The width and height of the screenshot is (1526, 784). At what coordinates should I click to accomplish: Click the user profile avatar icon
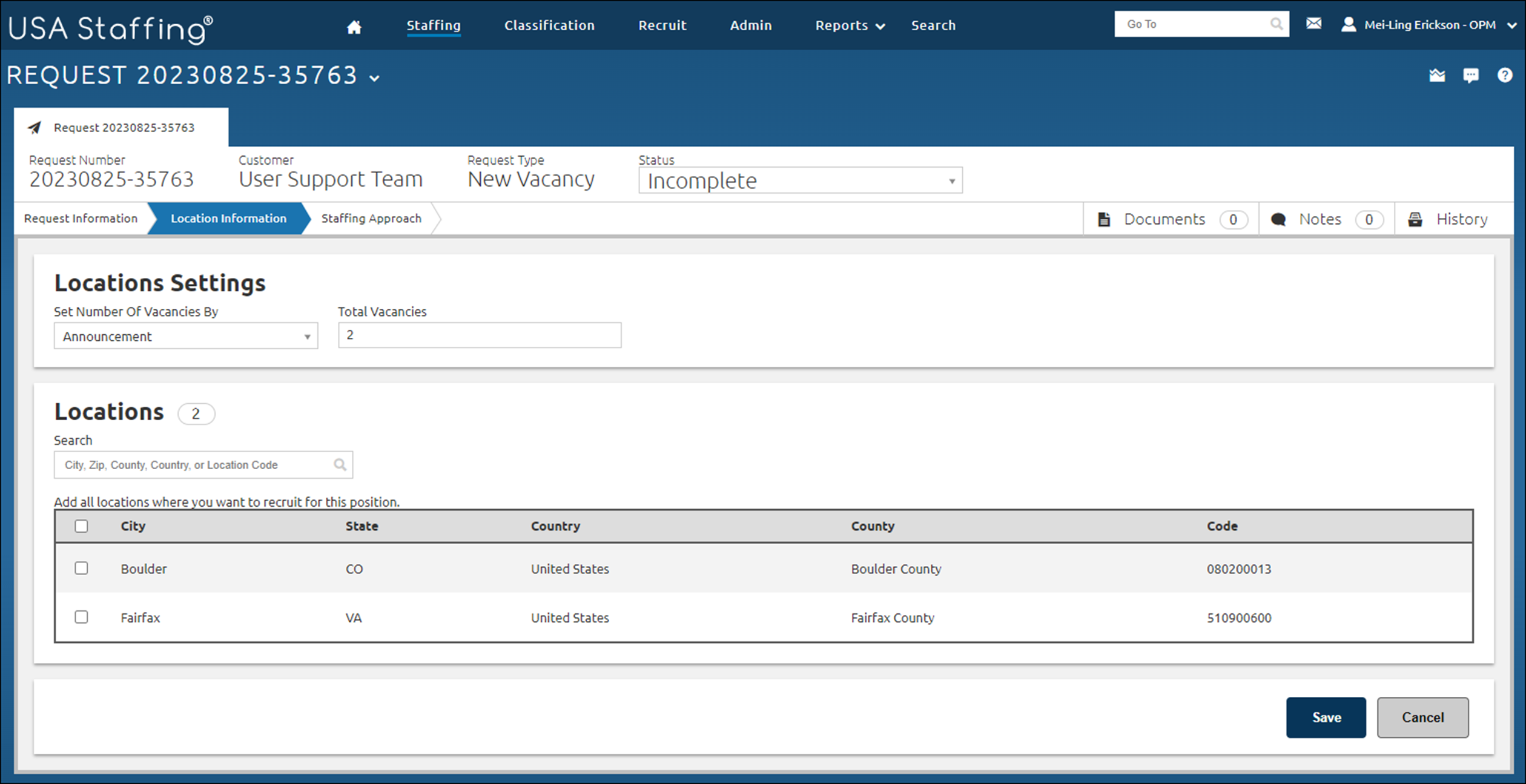(x=1349, y=24)
